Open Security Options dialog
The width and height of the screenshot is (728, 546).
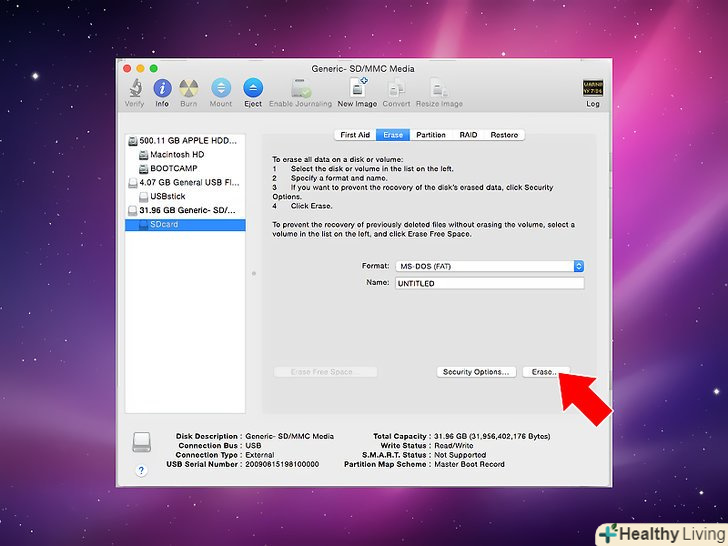coord(476,372)
